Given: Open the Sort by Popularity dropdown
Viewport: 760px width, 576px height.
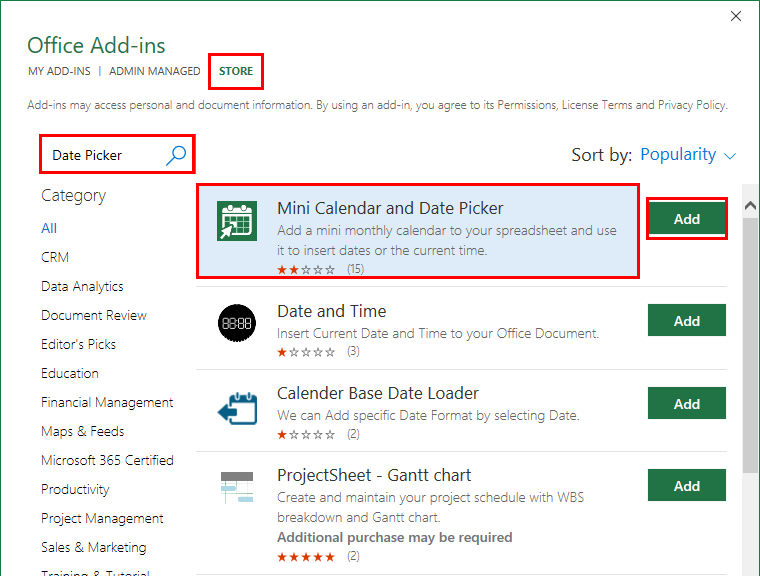Looking at the screenshot, I should point(688,155).
